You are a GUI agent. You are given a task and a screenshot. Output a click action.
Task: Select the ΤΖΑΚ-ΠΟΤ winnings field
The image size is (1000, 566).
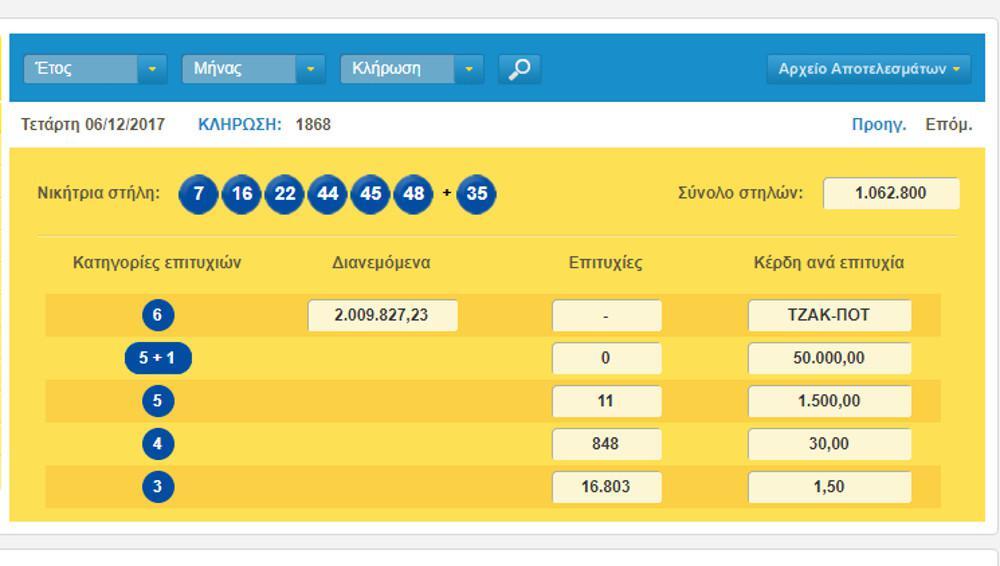[x=829, y=315]
